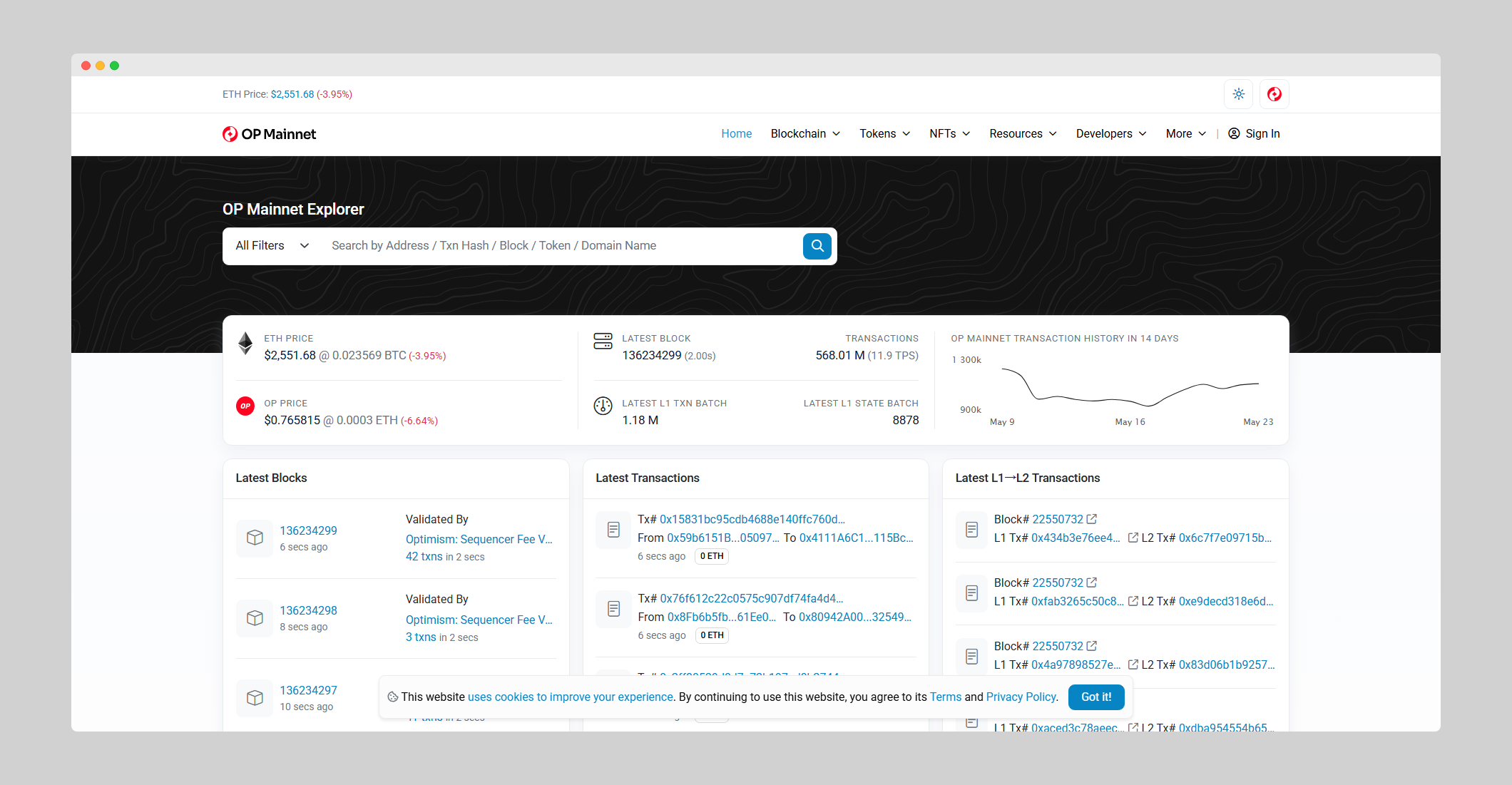The image size is (1512, 785).
Task: Open recipient address 0x4111A6C1...115Bc...
Action: (x=857, y=538)
